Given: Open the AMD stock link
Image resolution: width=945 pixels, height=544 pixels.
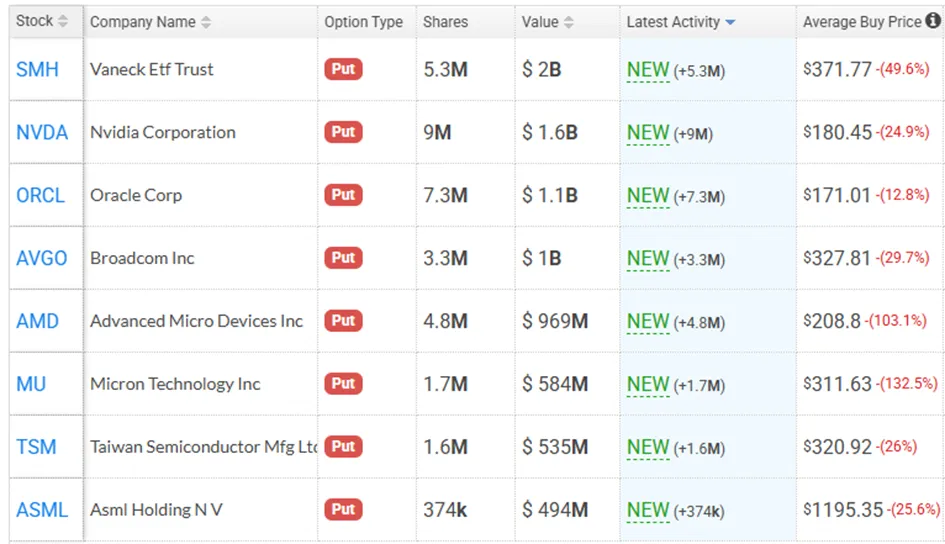Looking at the screenshot, I should (37, 321).
